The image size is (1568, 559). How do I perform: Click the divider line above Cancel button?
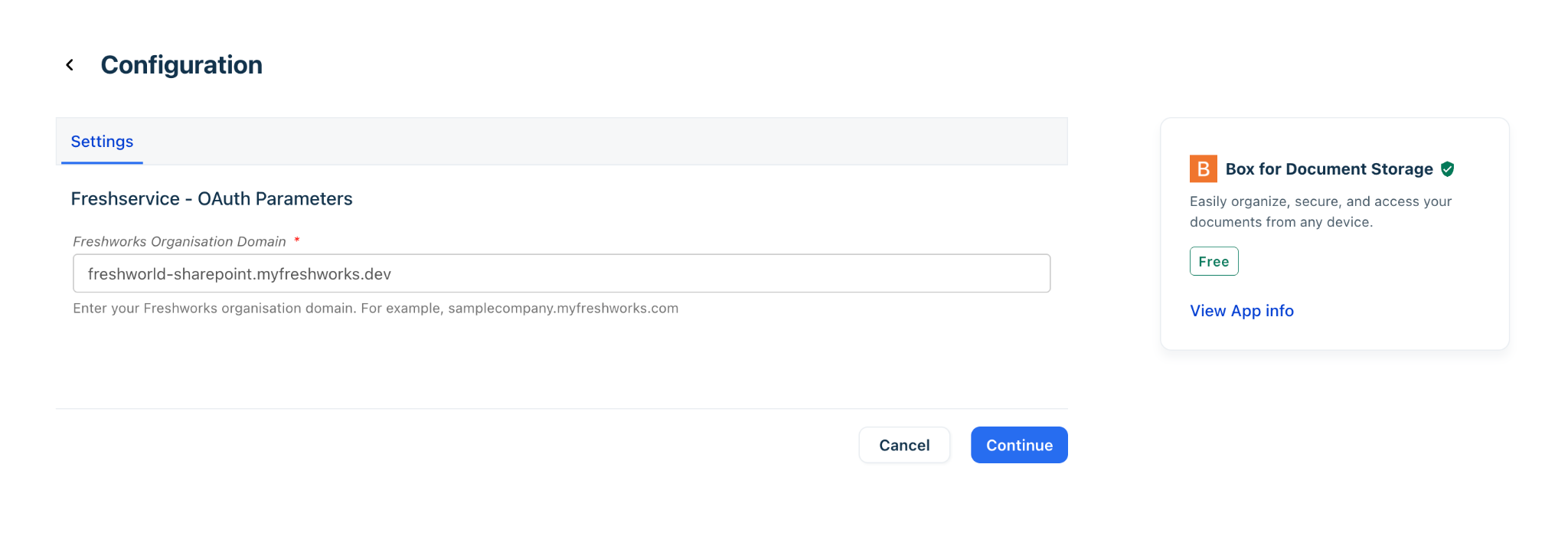coord(561,408)
